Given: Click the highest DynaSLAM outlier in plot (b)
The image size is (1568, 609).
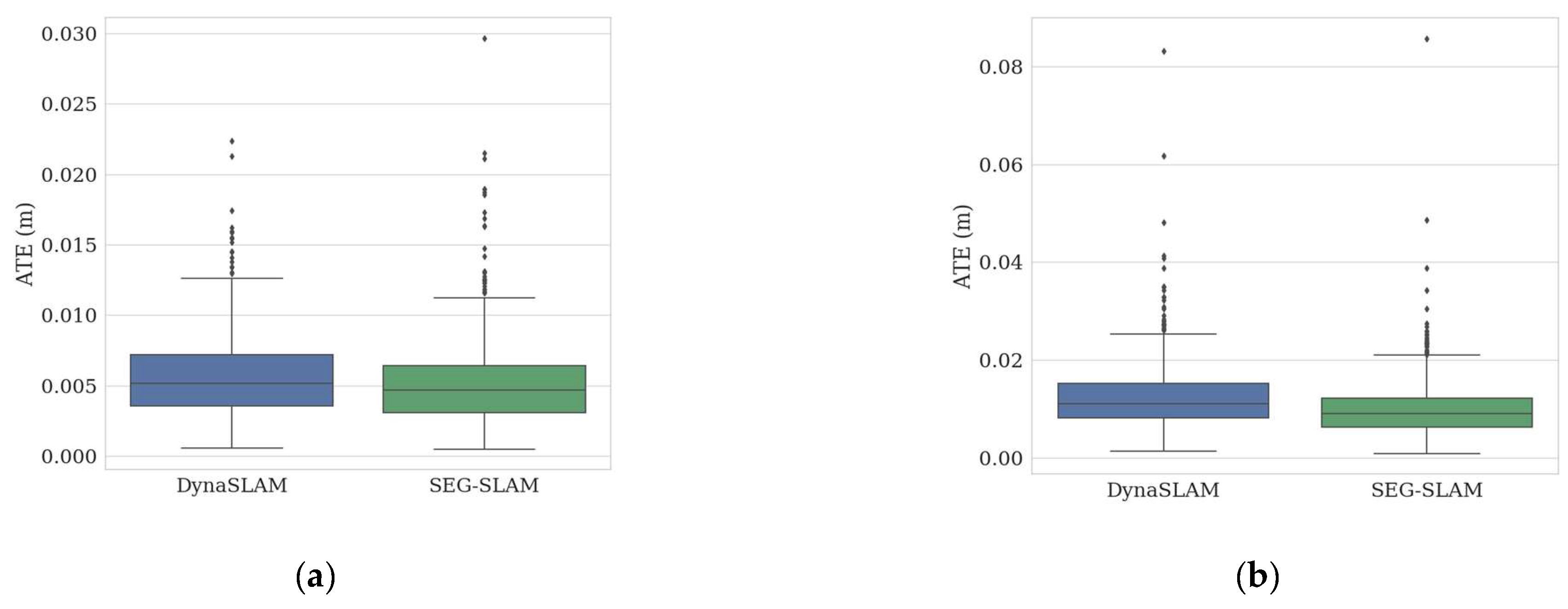Looking at the screenshot, I should (x=1163, y=51).
